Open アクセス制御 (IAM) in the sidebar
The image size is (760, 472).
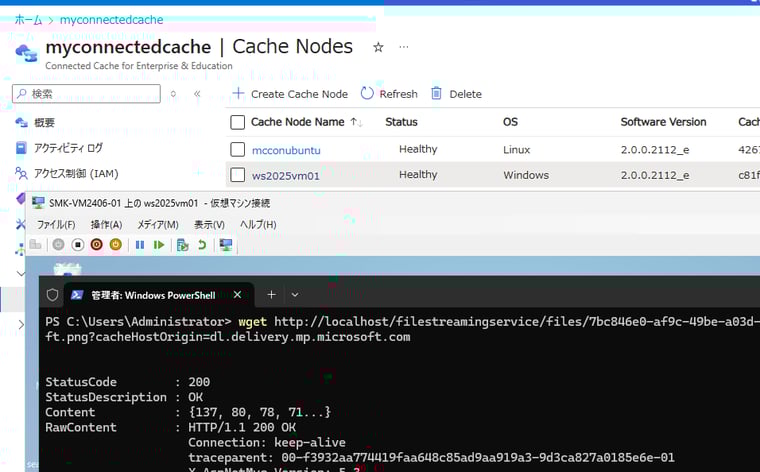click(76, 173)
